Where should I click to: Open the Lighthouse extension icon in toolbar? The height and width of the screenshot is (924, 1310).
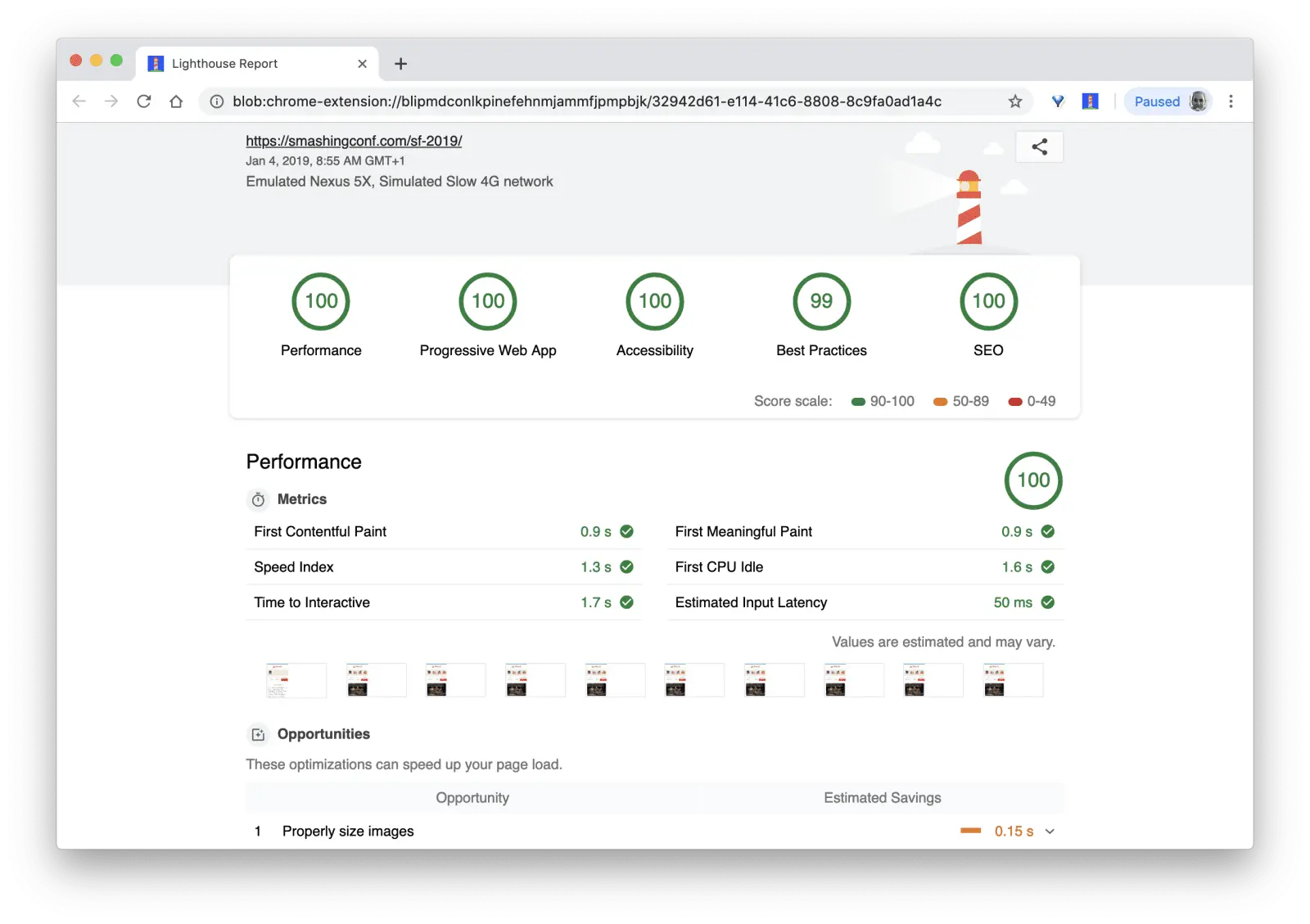tap(1090, 101)
